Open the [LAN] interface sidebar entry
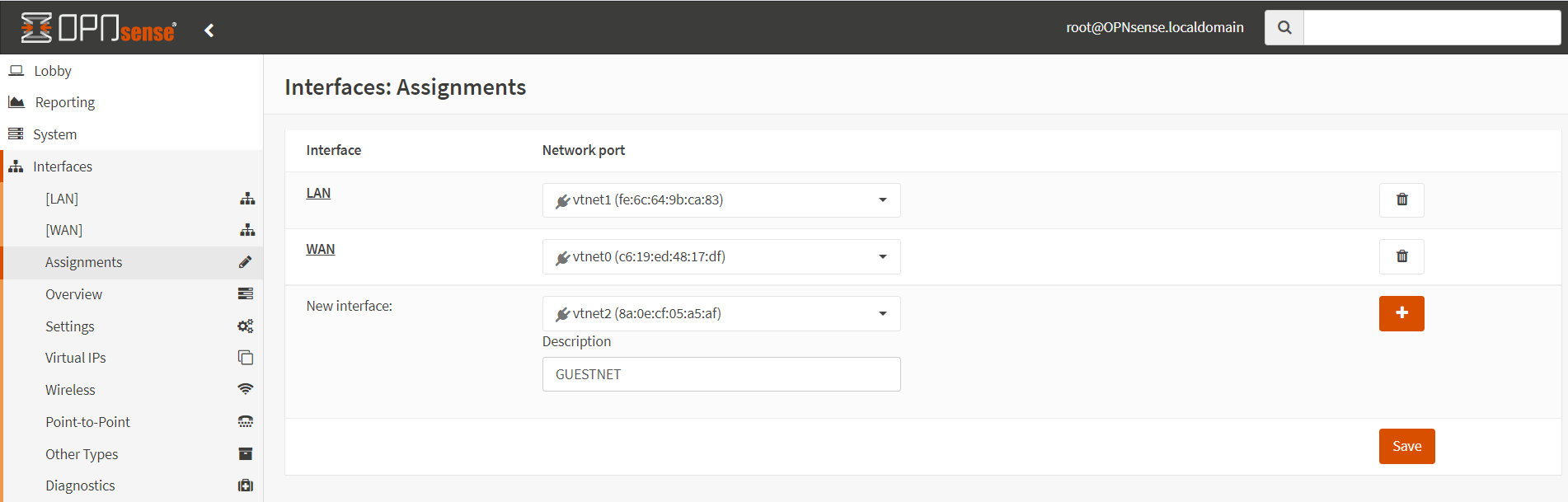Viewport: 1568px width, 502px height. 62,199
